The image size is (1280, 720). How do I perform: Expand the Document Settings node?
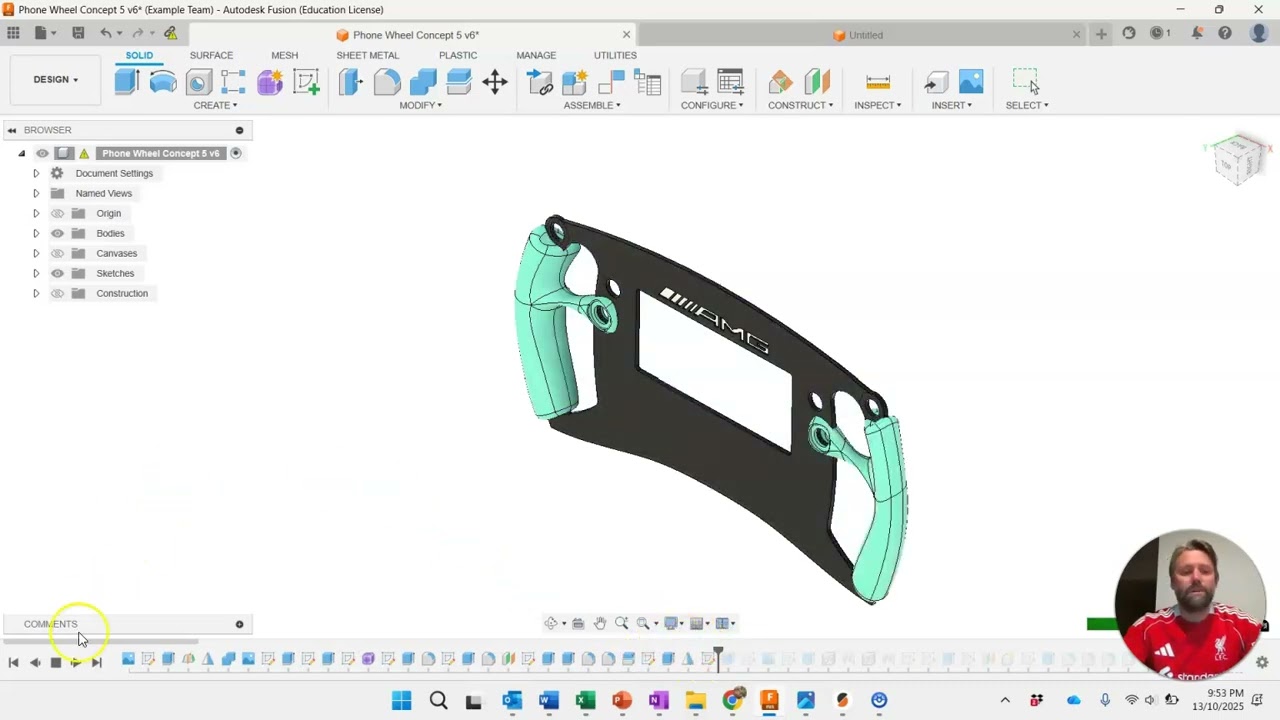[x=36, y=173]
